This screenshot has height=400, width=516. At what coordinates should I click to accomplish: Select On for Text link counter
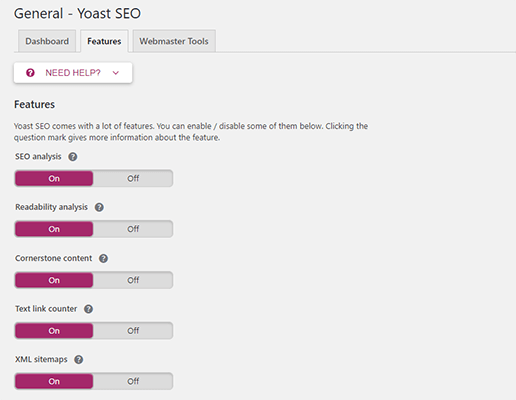point(54,331)
